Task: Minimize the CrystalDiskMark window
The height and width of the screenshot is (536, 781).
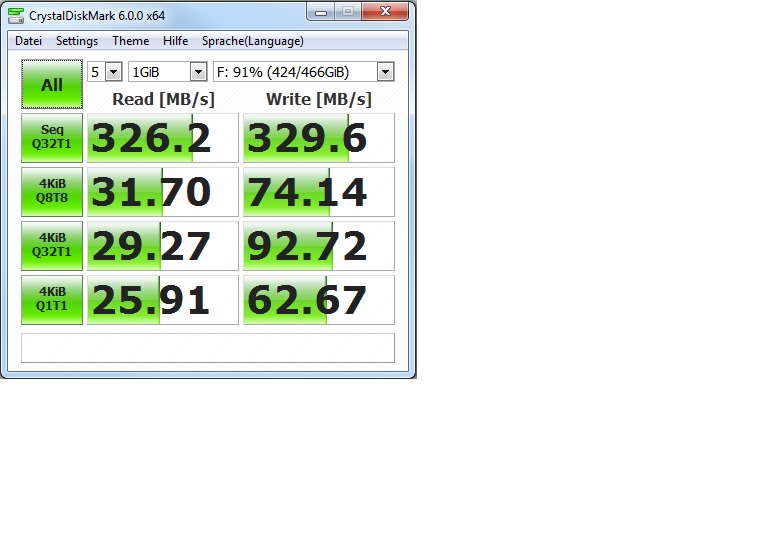Action: [321, 11]
